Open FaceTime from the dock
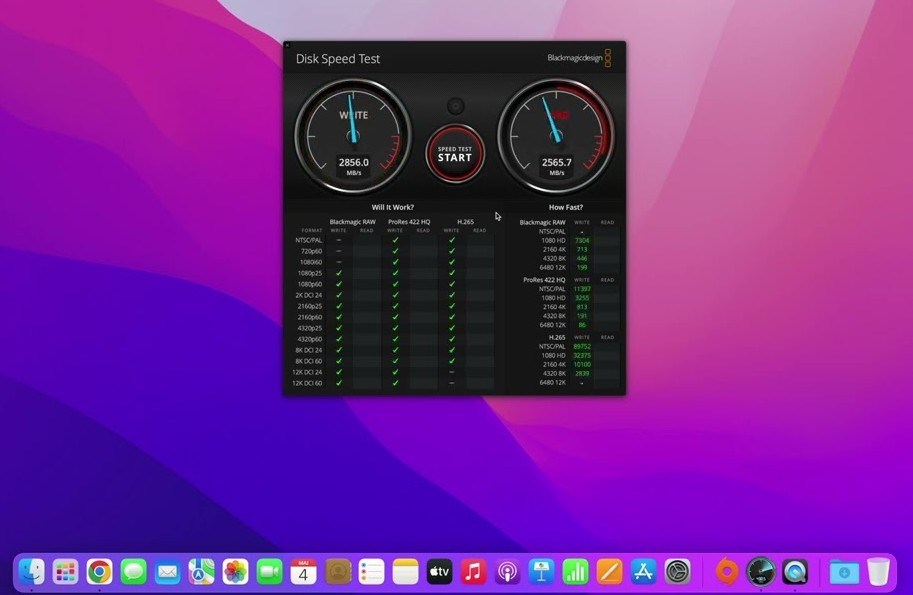Screen dimensions: 913x595 tap(270, 572)
